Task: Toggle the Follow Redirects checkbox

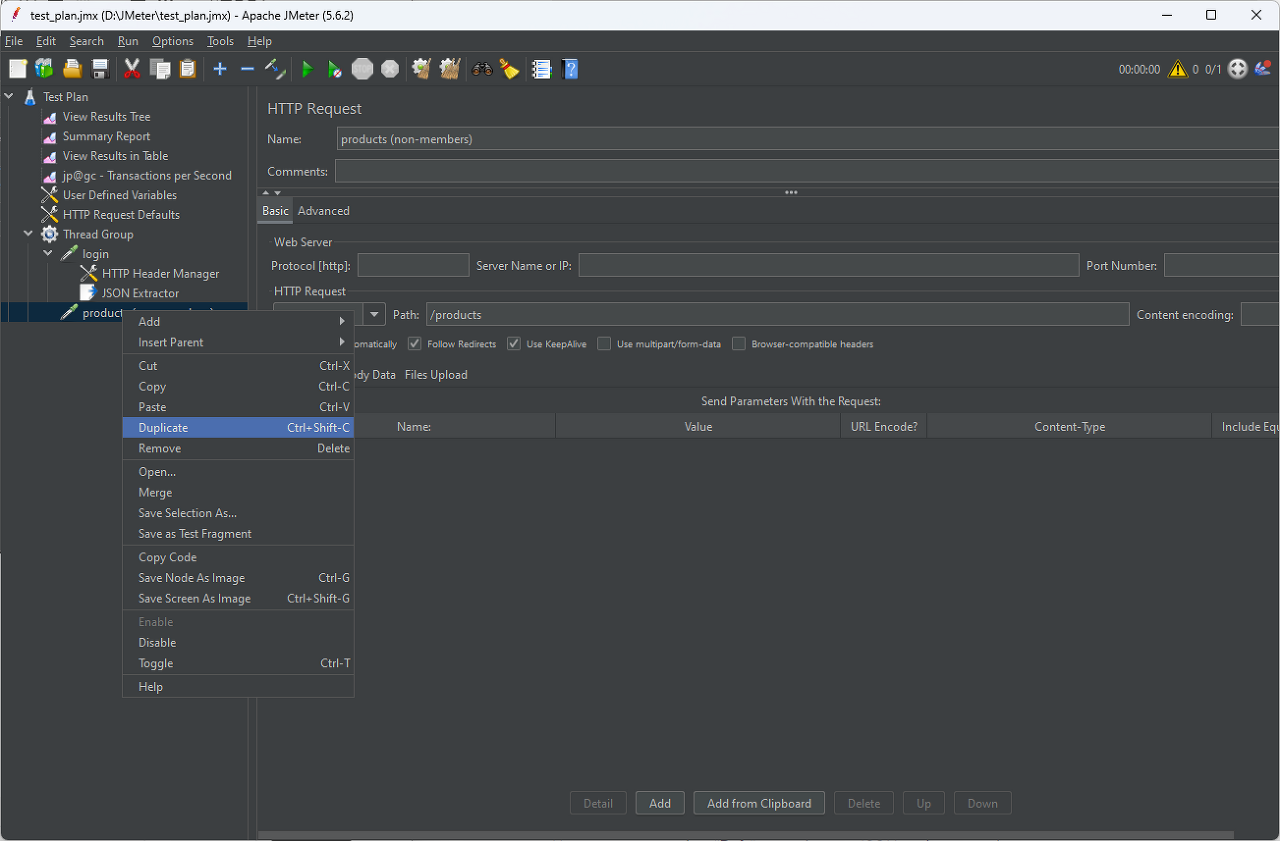Action: (415, 344)
